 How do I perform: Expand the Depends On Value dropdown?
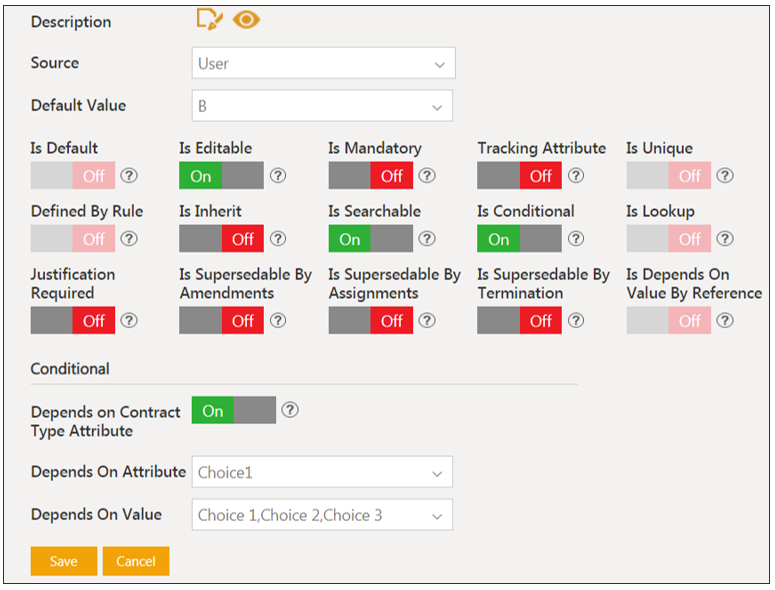(x=322, y=515)
